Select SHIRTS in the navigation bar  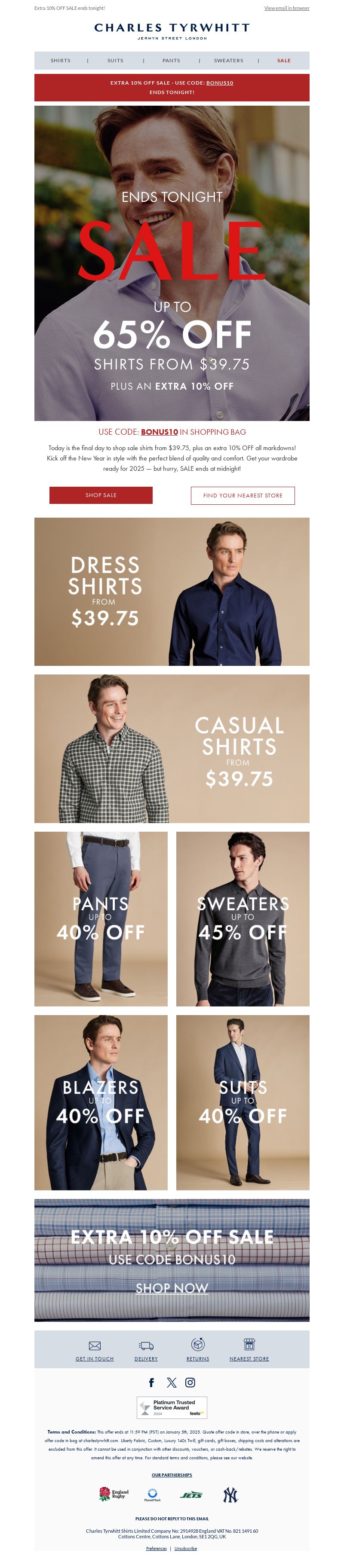[60, 61]
